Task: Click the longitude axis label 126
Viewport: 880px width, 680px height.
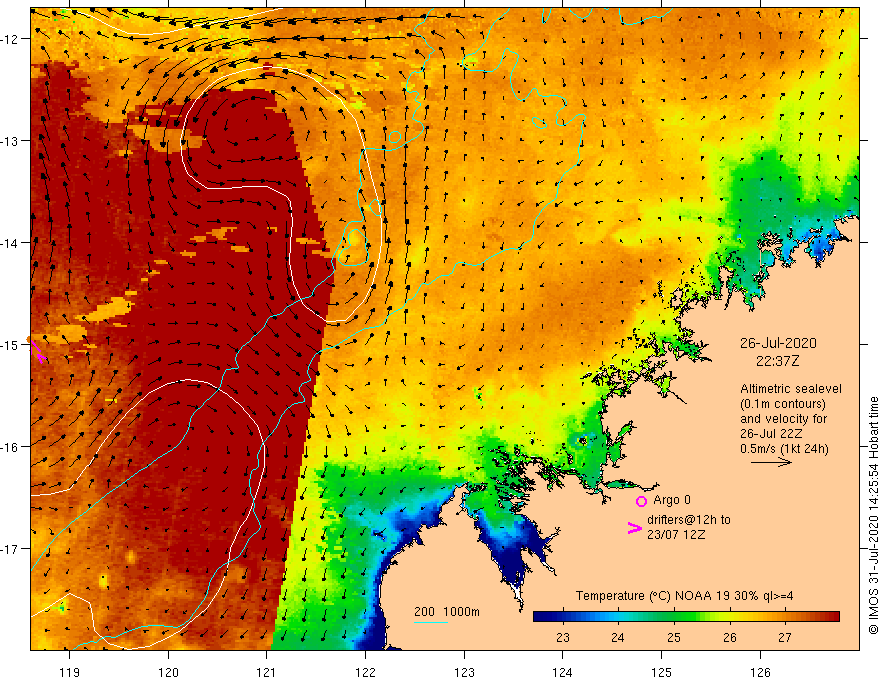Action: point(760,672)
